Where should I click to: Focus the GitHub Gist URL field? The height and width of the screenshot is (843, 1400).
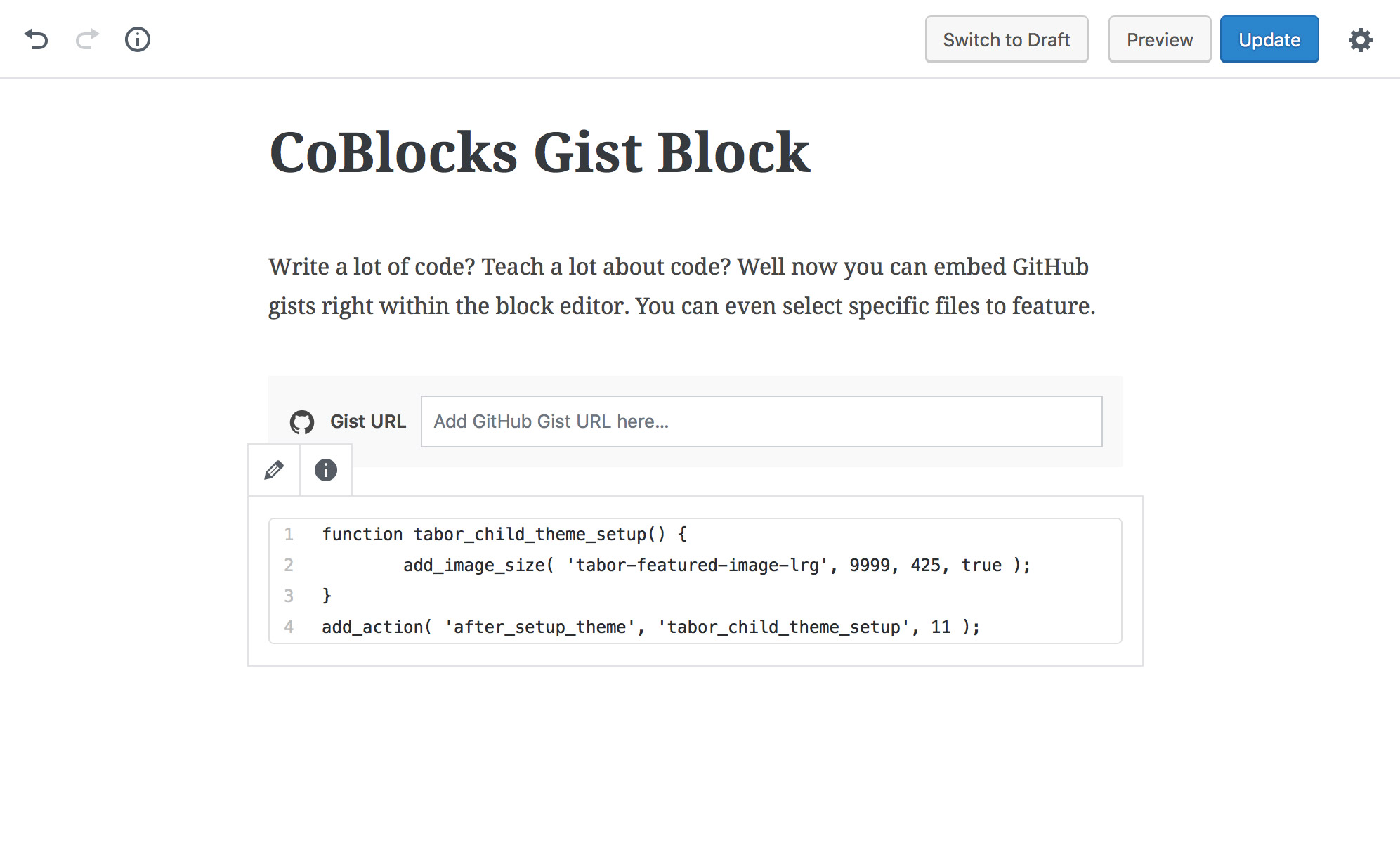[x=761, y=421]
